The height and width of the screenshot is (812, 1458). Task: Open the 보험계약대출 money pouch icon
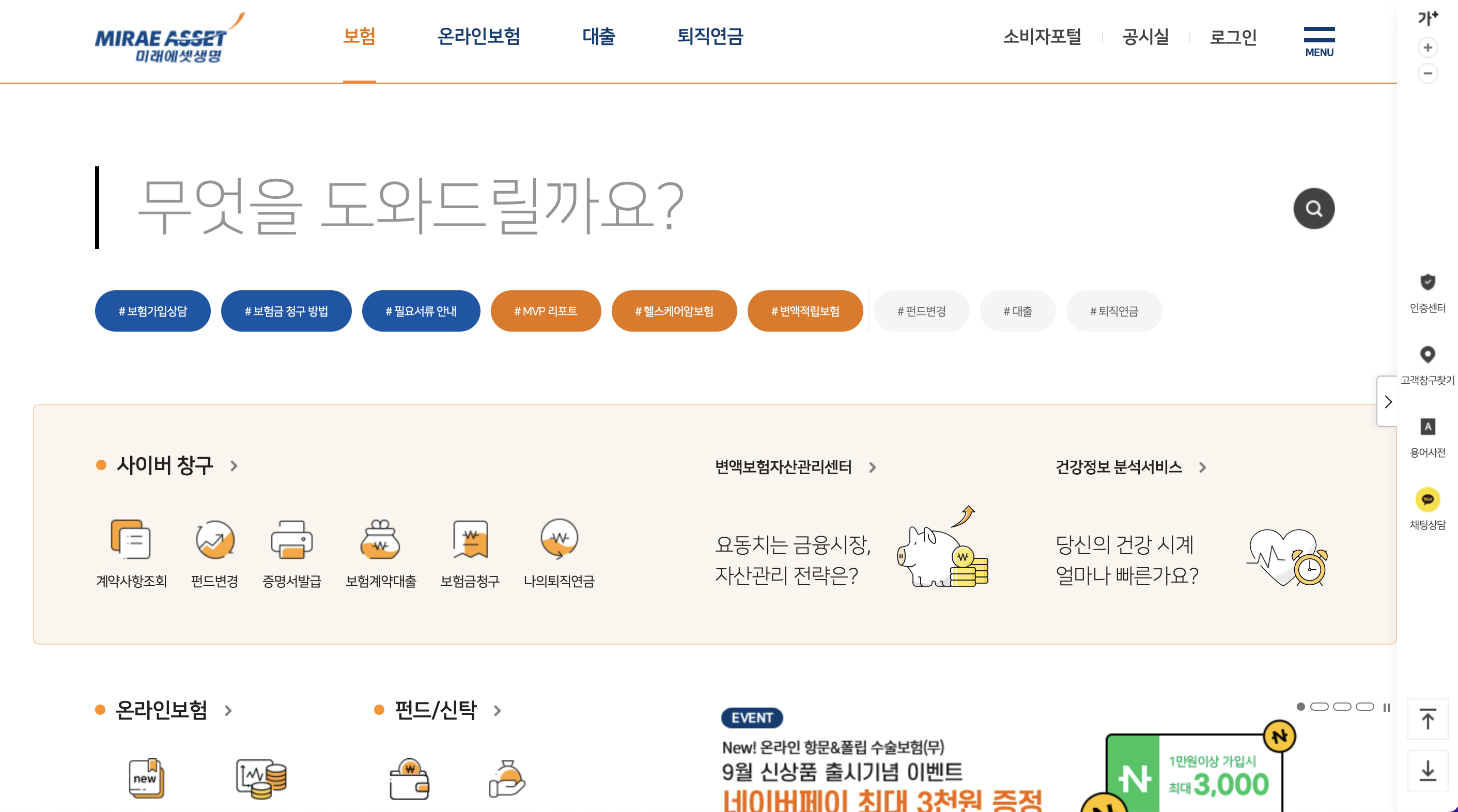click(380, 539)
